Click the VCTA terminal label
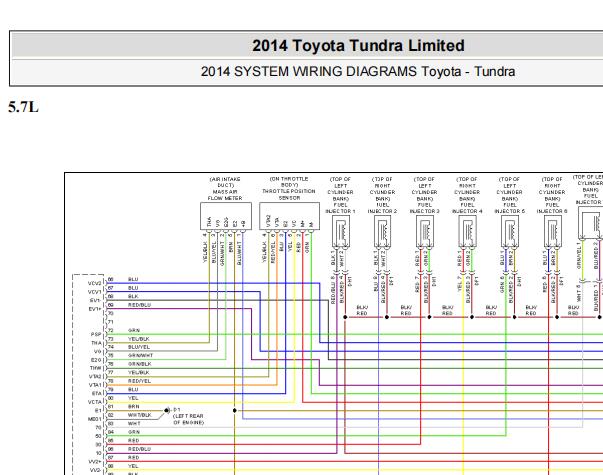 pyautogui.click(x=95, y=402)
